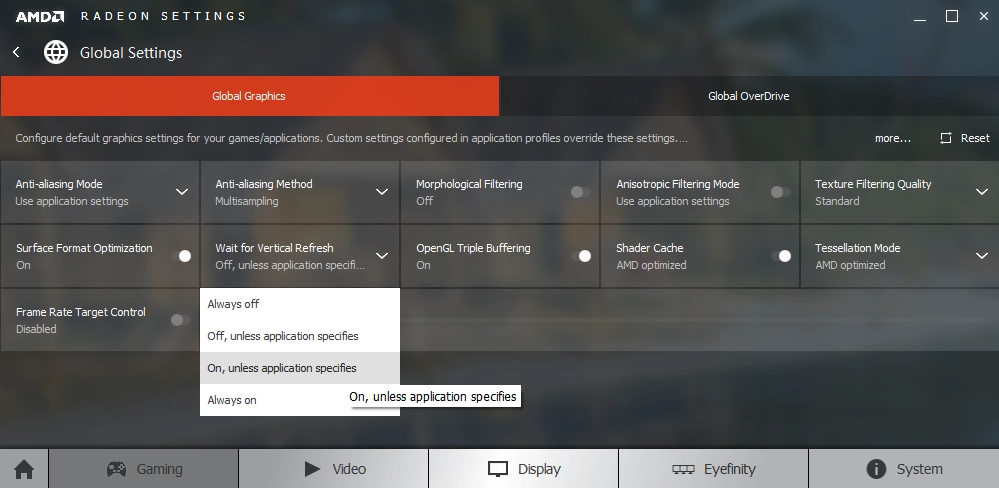Expand the Tessellation Mode dropdown
Image resolution: width=999 pixels, height=488 pixels.
click(x=982, y=256)
